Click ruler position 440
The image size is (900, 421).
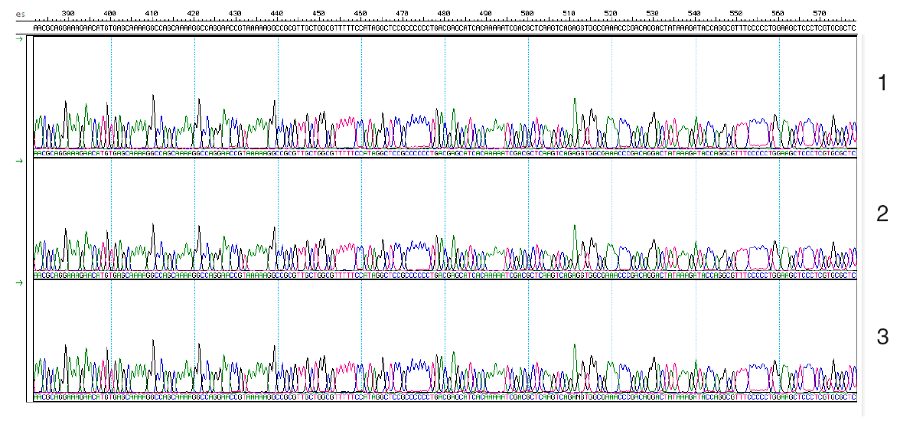[x=277, y=13]
